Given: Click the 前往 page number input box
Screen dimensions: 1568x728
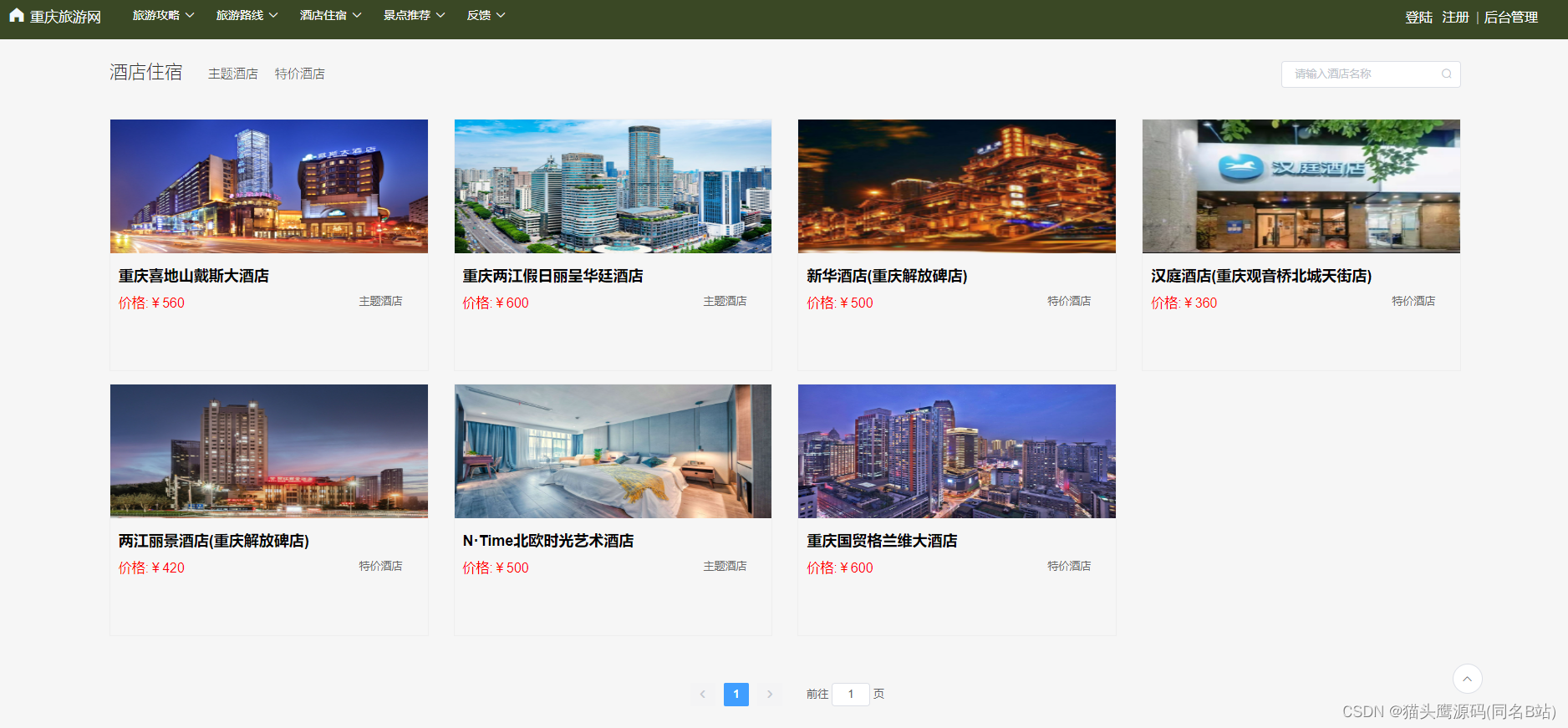Looking at the screenshot, I should [x=851, y=694].
